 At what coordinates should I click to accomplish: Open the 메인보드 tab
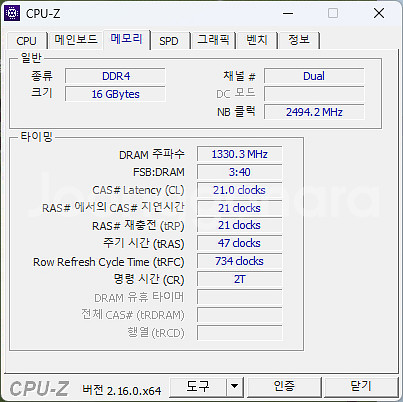pos(76,40)
